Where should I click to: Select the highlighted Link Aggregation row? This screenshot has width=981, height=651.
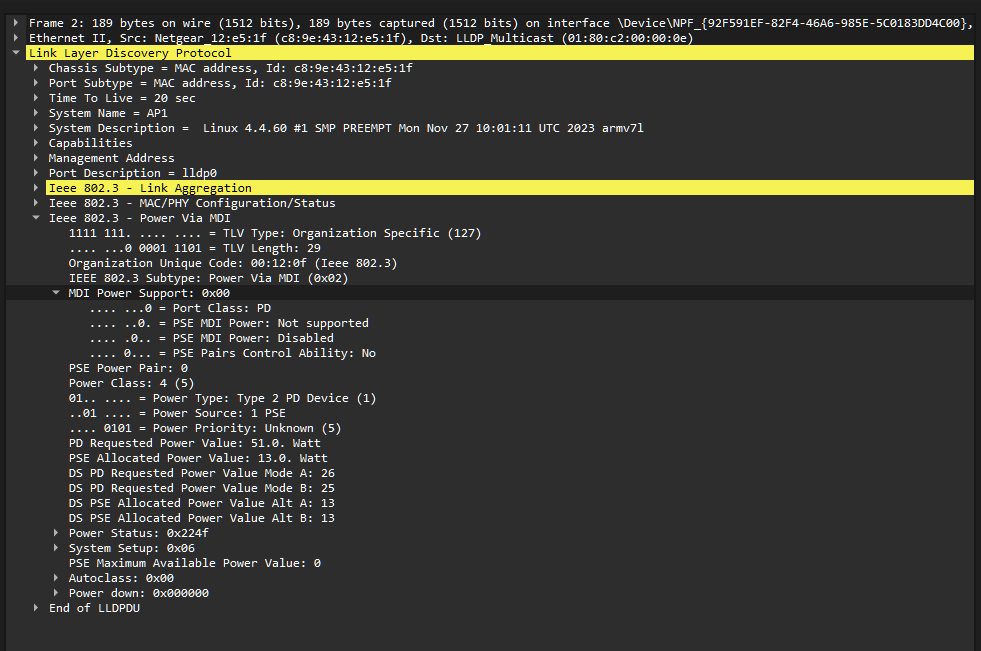tap(150, 188)
